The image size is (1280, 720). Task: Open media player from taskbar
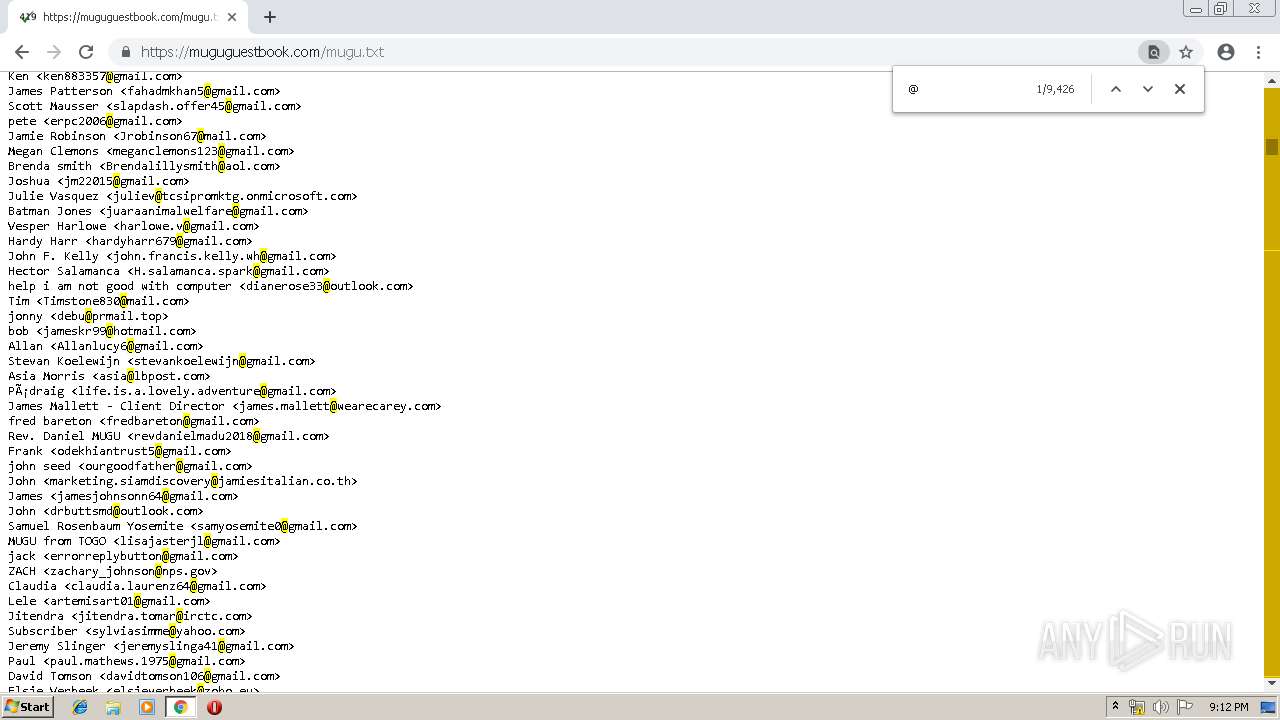(147, 707)
